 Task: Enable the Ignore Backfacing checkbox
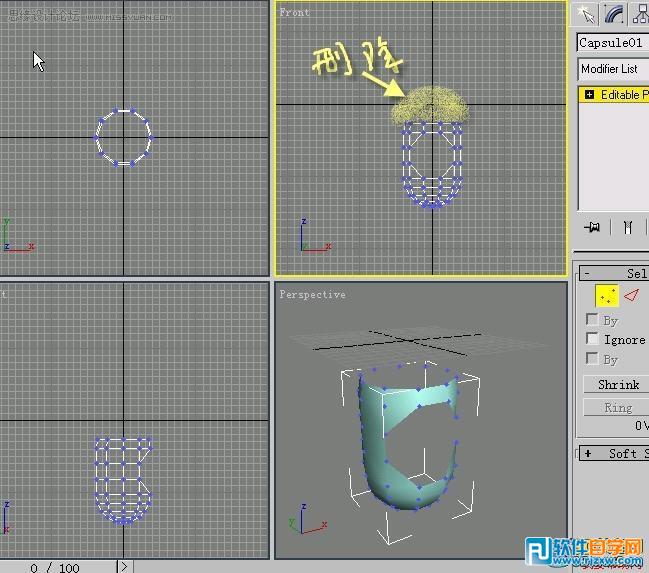coord(592,339)
